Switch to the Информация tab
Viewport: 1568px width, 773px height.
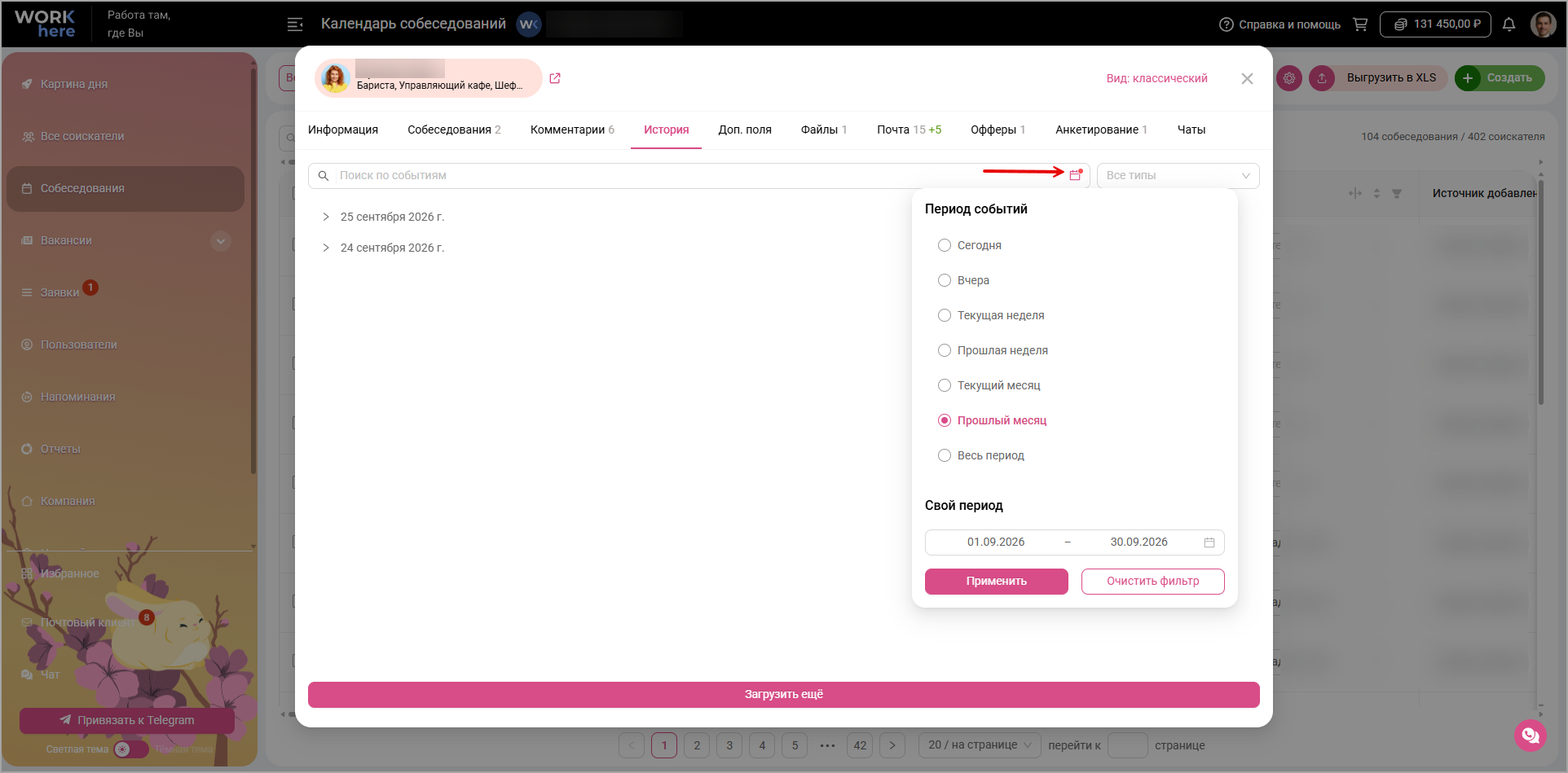343,130
